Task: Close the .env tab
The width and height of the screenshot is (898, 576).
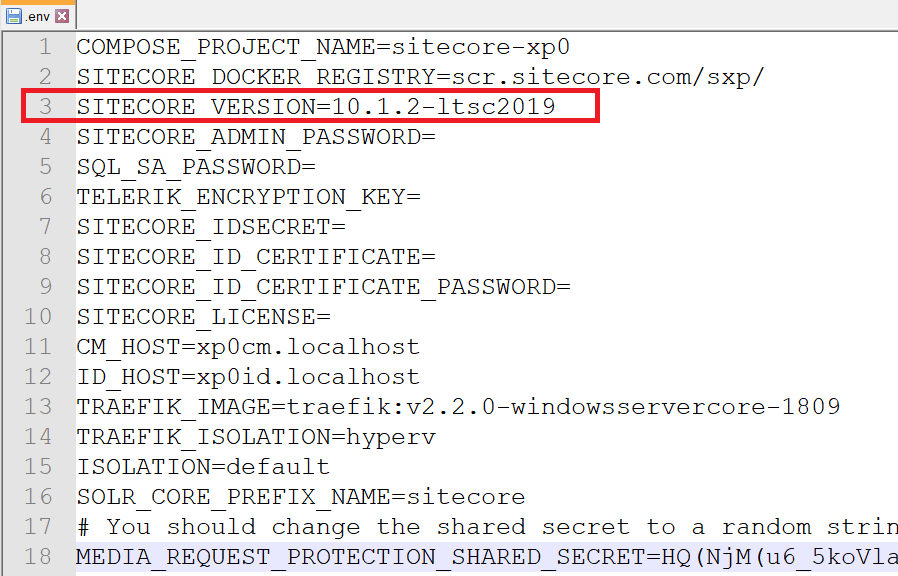Action: pyautogui.click(x=63, y=16)
